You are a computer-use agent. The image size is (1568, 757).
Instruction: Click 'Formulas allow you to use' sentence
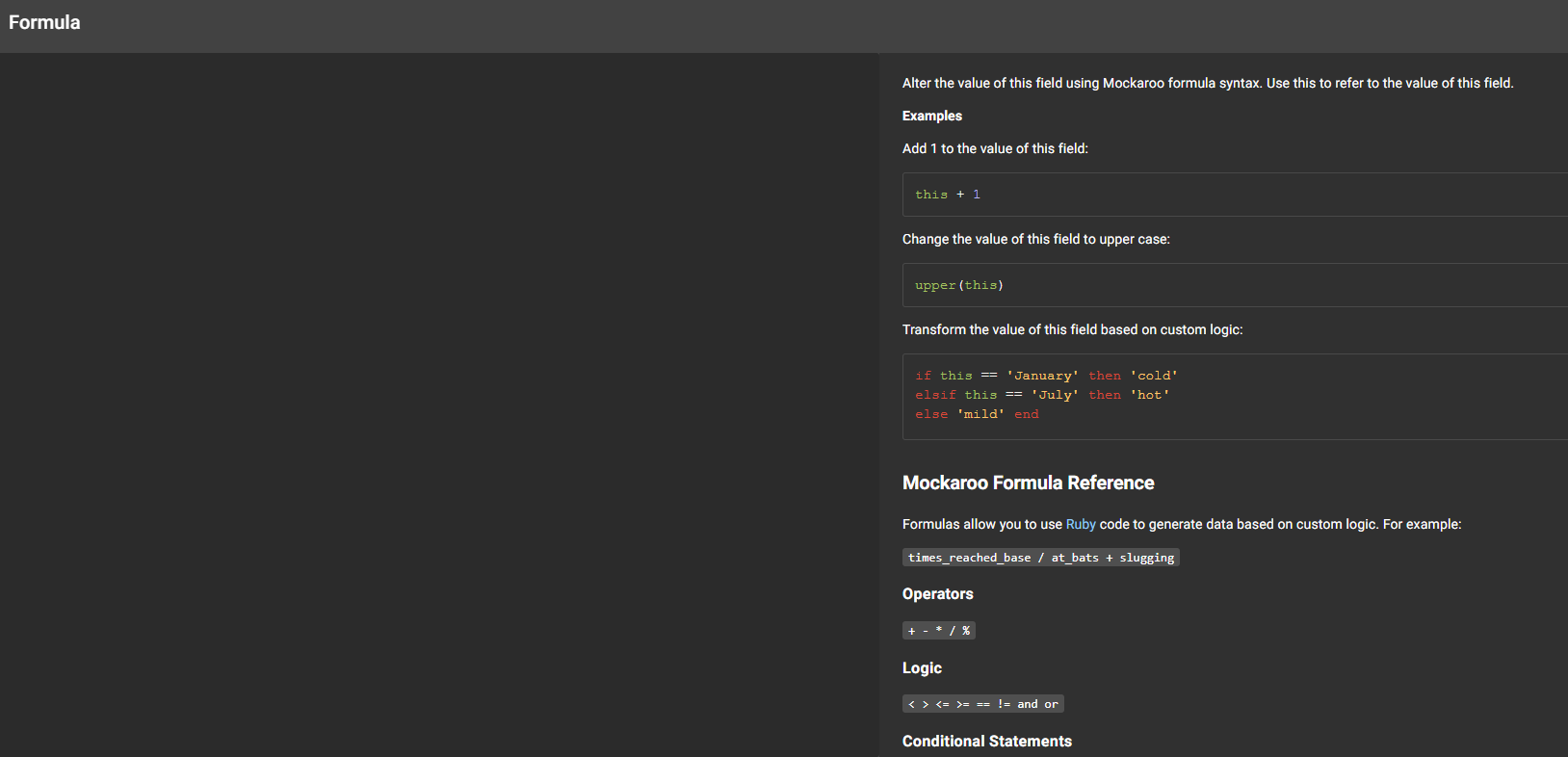(x=1182, y=524)
